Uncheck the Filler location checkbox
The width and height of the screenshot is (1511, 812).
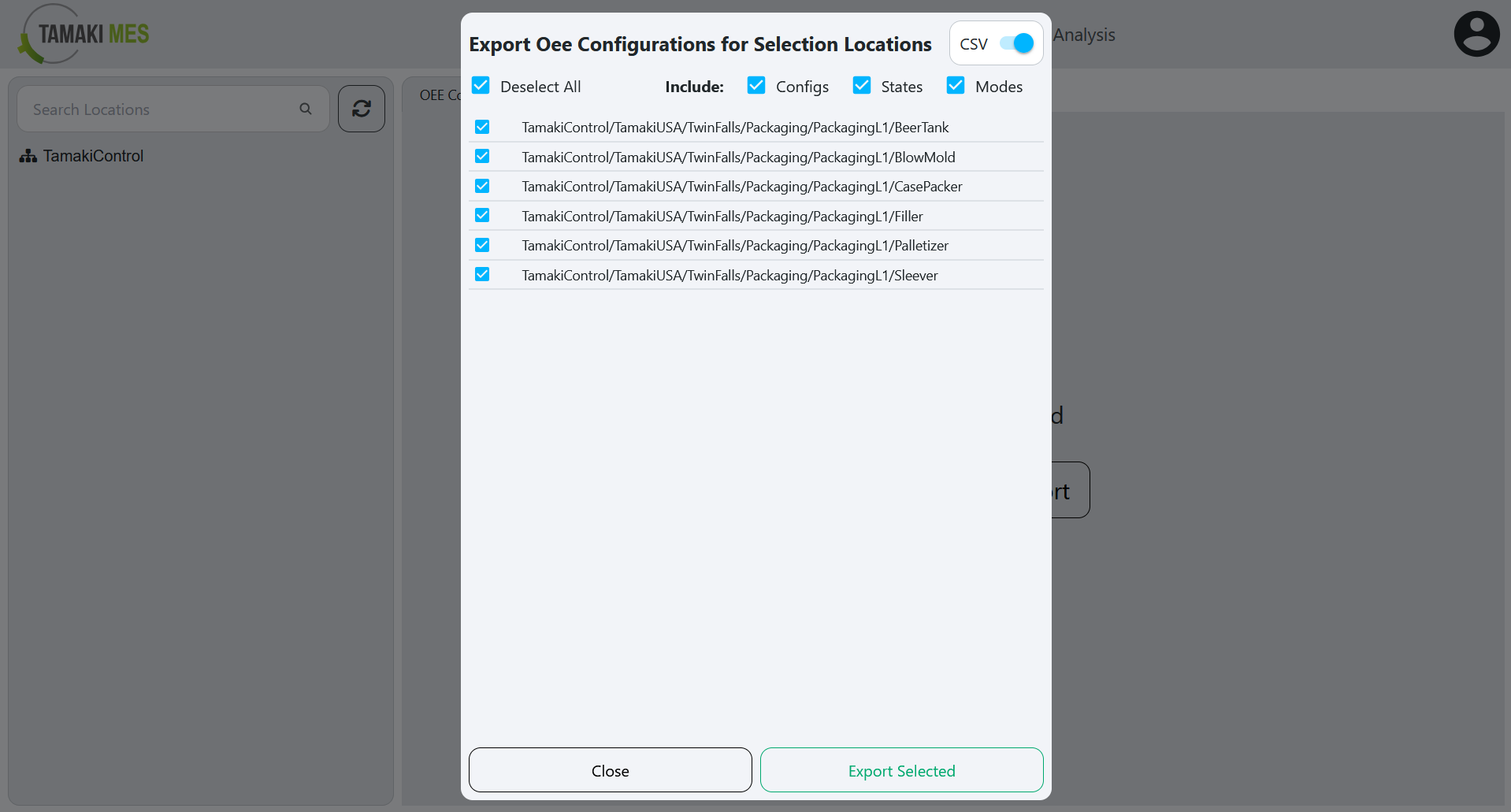tap(482, 215)
